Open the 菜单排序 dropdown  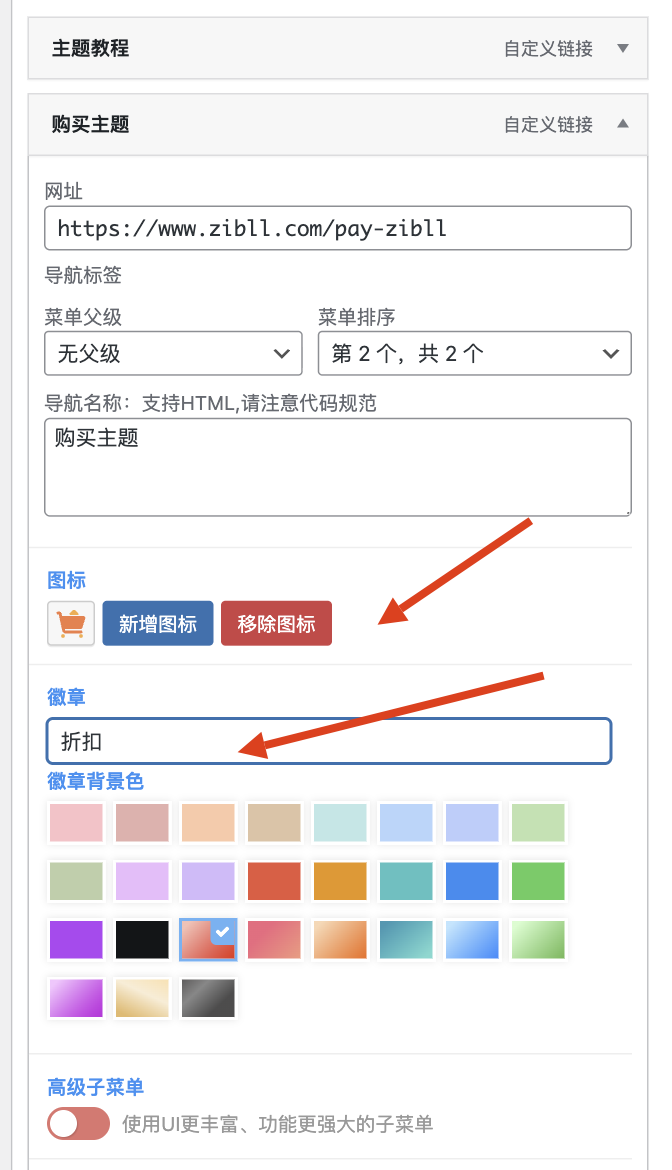[x=474, y=353]
